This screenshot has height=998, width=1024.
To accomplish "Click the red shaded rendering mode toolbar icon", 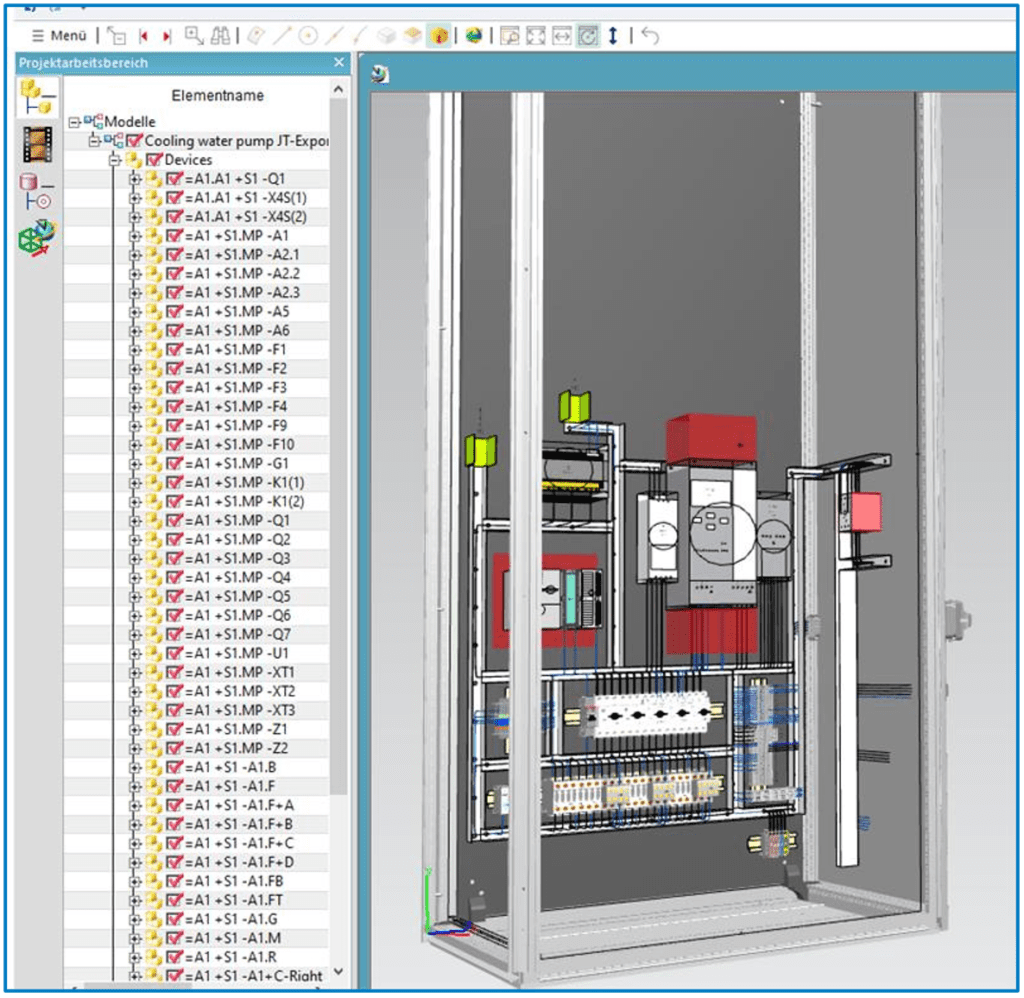I will [438, 35].
